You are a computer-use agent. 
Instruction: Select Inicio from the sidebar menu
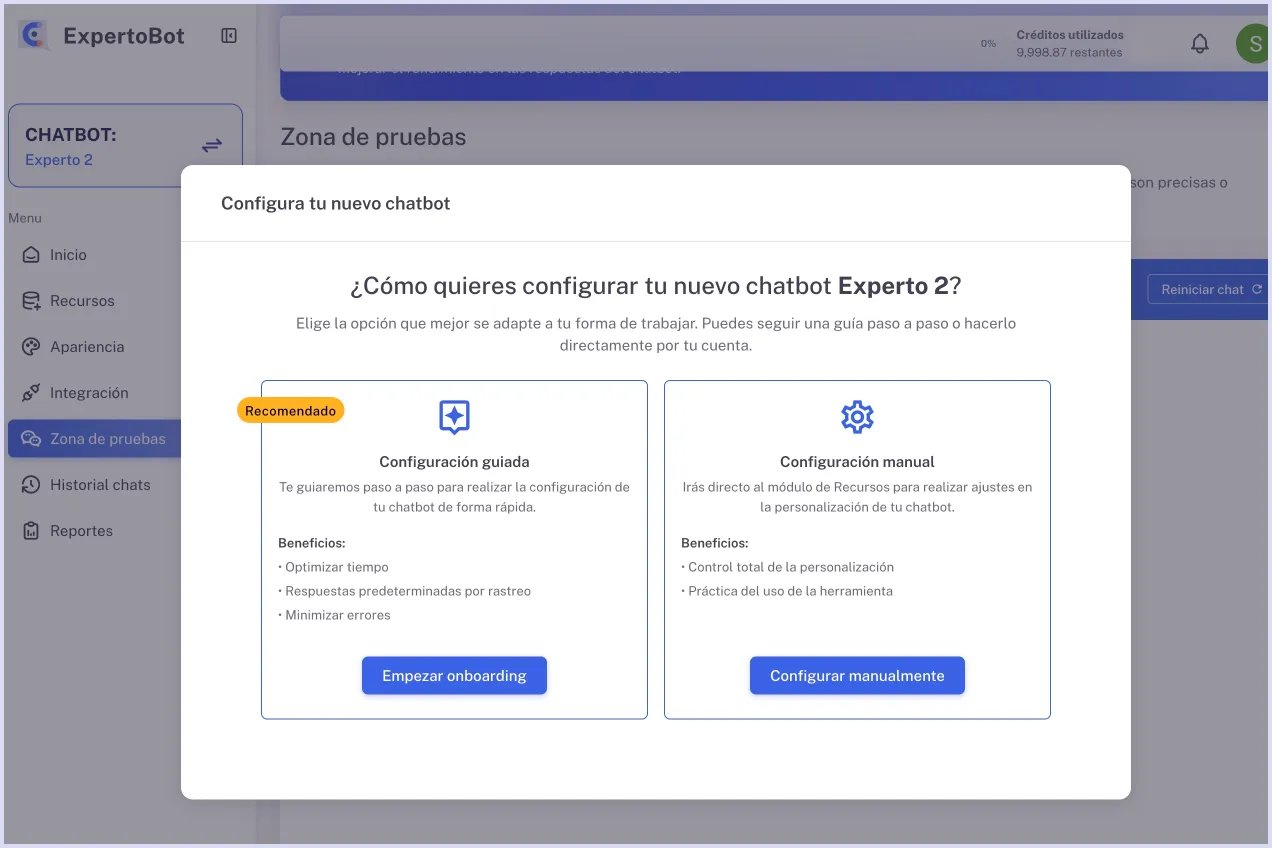[x=30, y=254]
